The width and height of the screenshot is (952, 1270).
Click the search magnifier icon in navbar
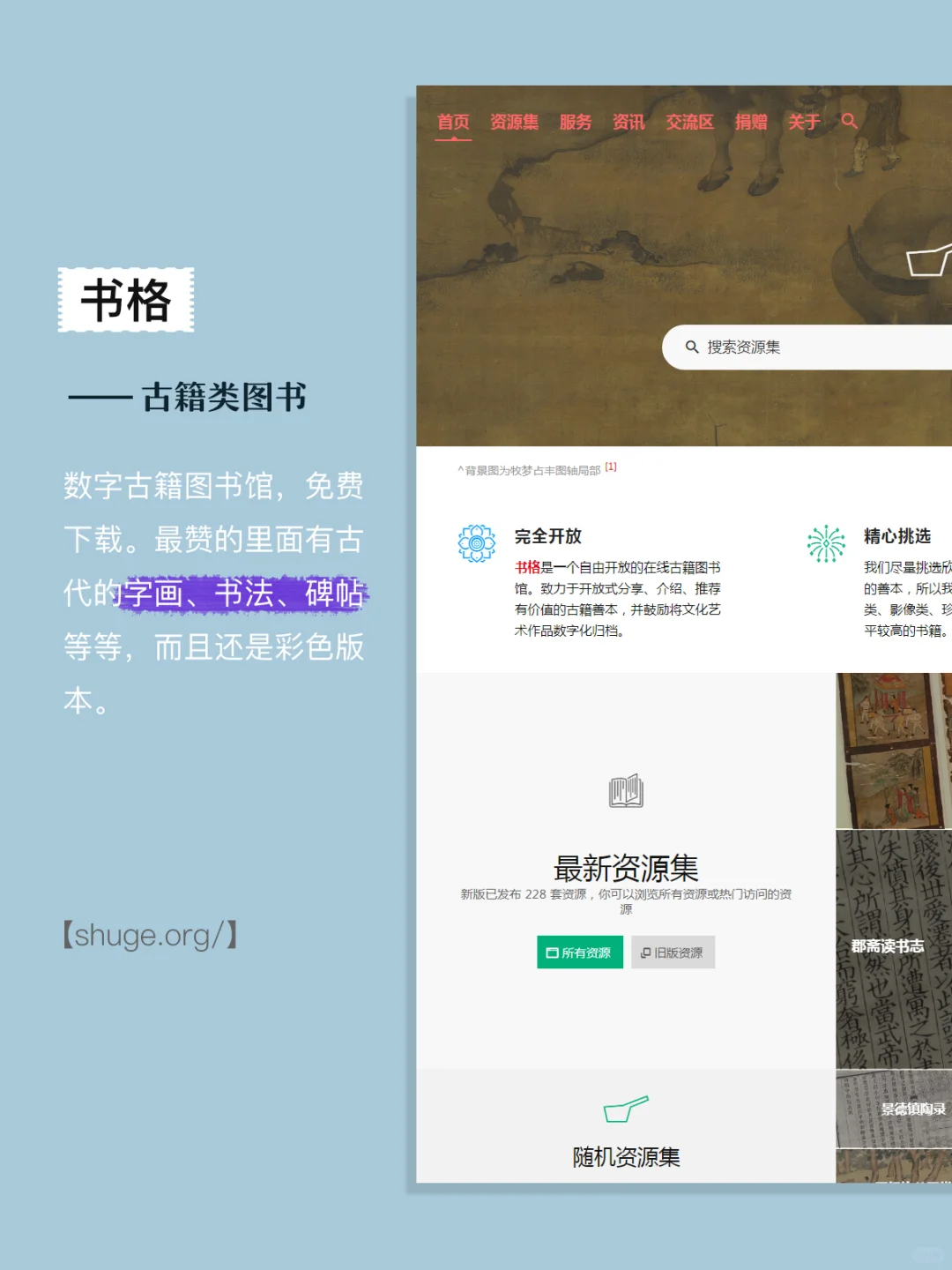[x=849, y=121]
